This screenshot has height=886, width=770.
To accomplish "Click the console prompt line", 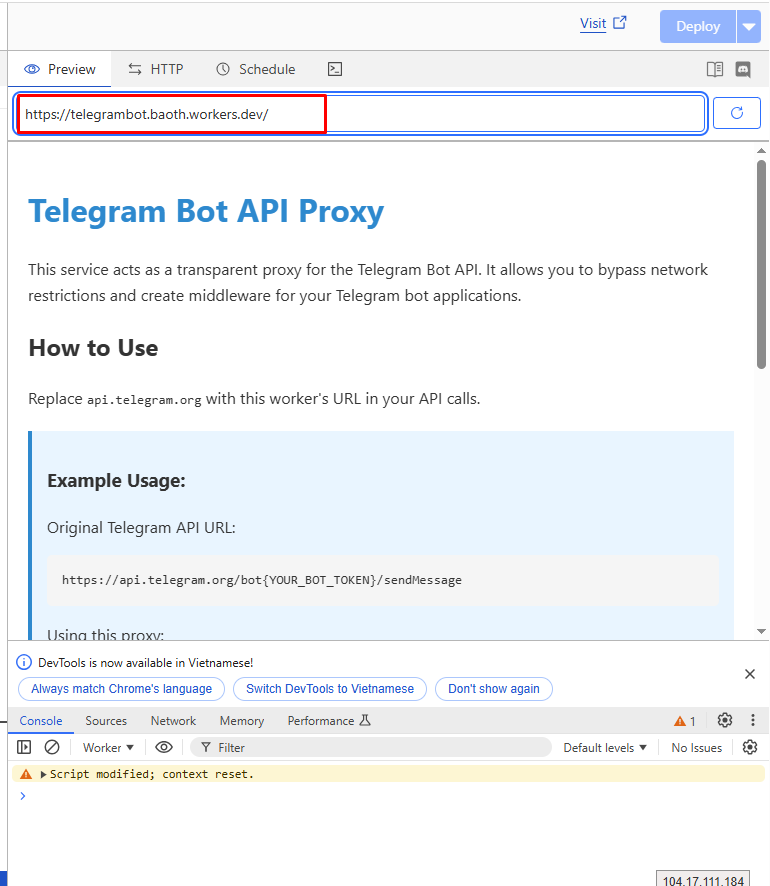I will coord(388,796).
